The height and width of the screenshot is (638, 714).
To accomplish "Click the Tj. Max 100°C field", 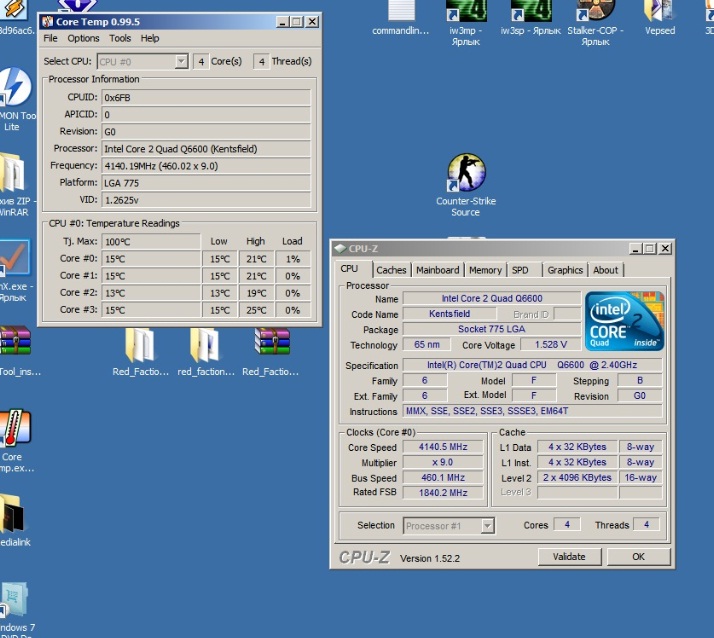I will point(151,241).
